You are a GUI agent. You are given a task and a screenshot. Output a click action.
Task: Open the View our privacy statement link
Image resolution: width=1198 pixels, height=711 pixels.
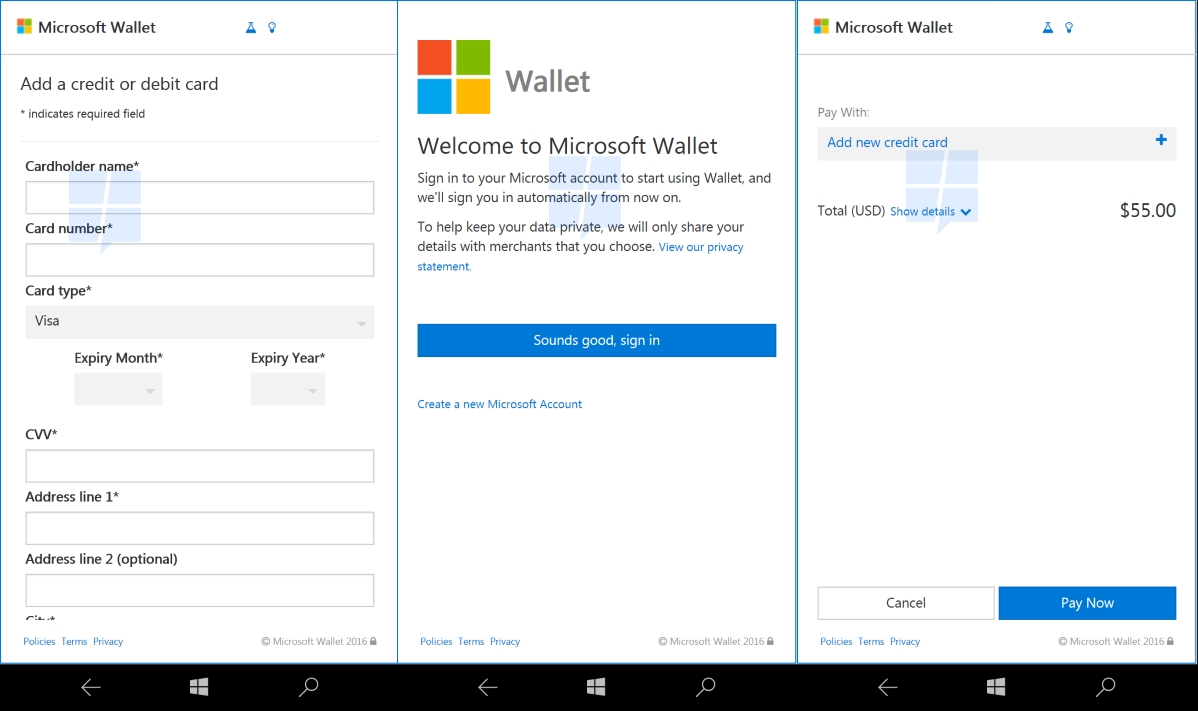pyautogui.click(x=700, y=247)
